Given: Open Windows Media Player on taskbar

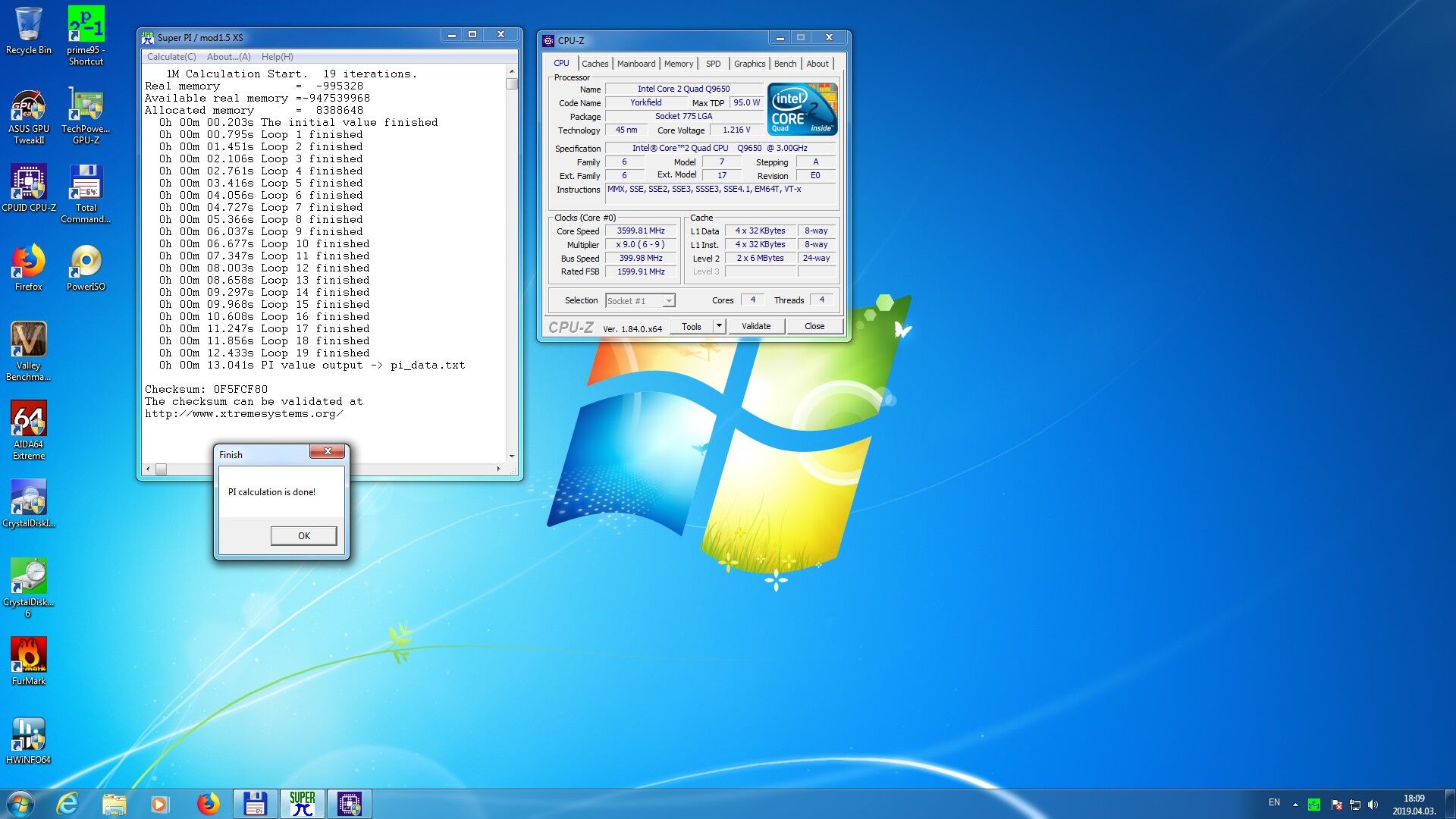Looking at the screenshot, I should 160,804.
